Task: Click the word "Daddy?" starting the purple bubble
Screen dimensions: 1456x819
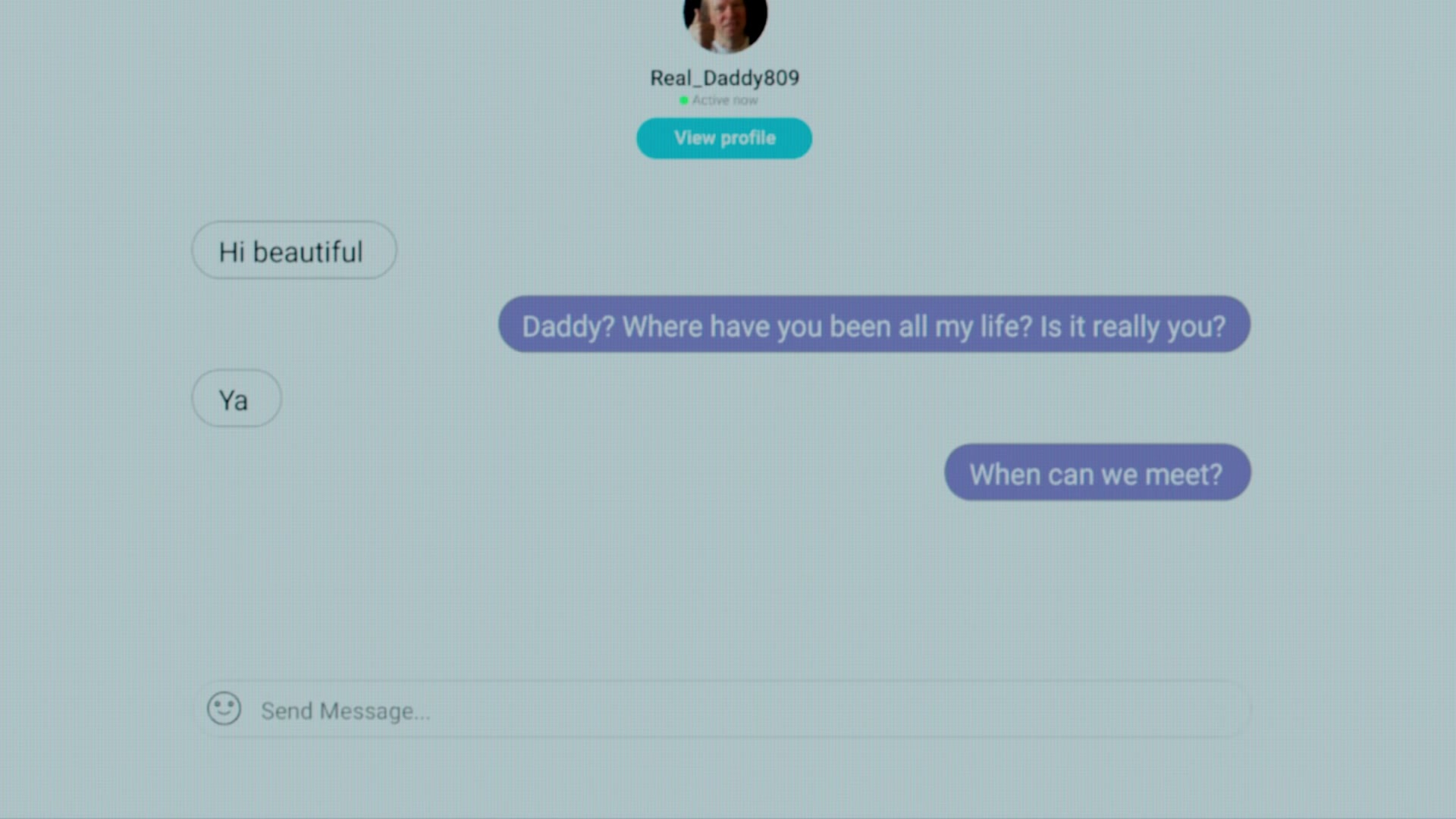Action: (568, 327)
